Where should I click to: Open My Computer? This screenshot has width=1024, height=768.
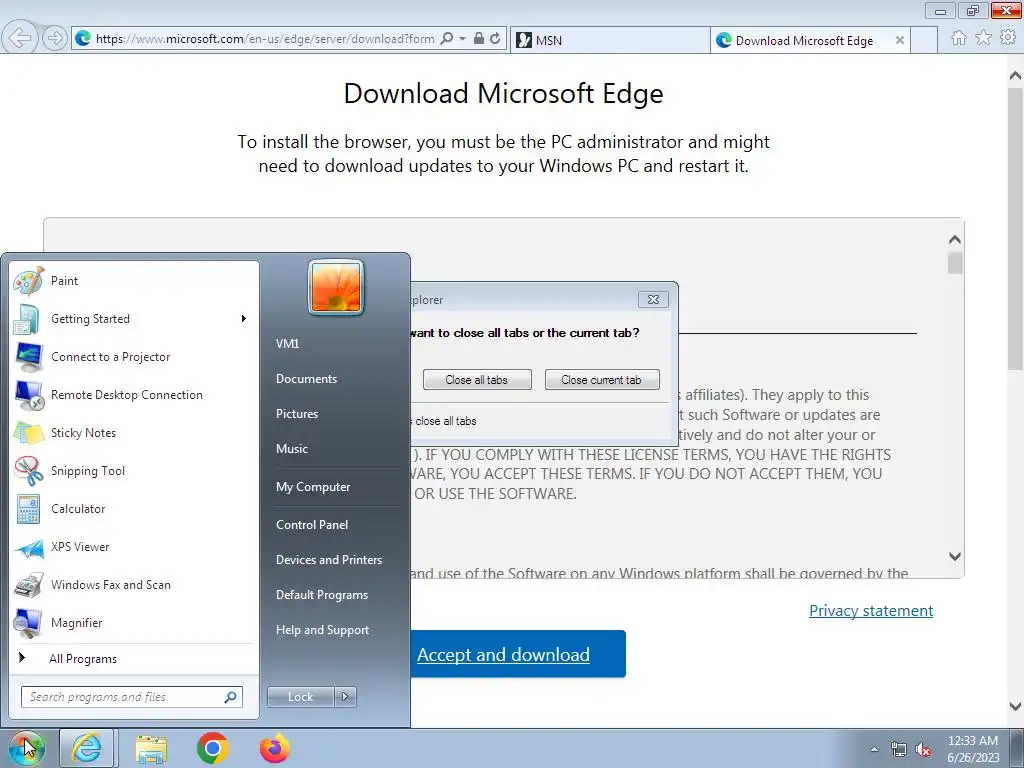[313, 487]
